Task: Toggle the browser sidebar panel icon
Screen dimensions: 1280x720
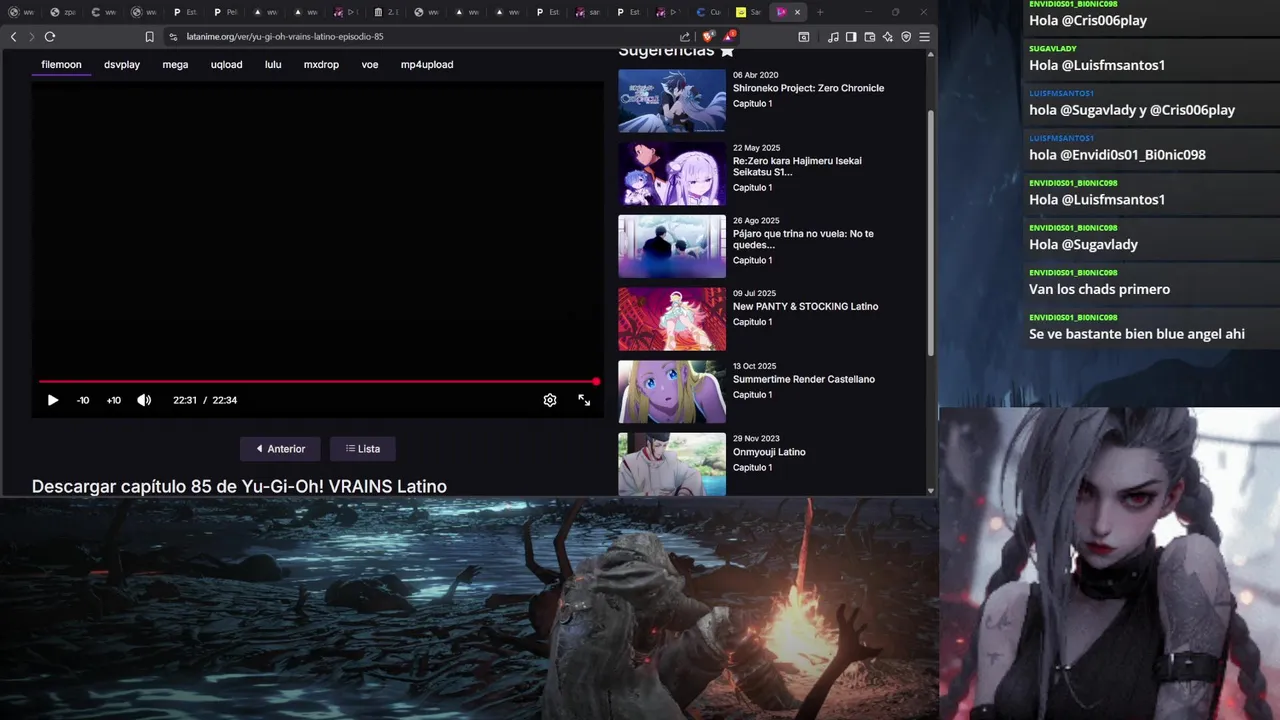Action: pyautogui.click(x=851, y=36)
